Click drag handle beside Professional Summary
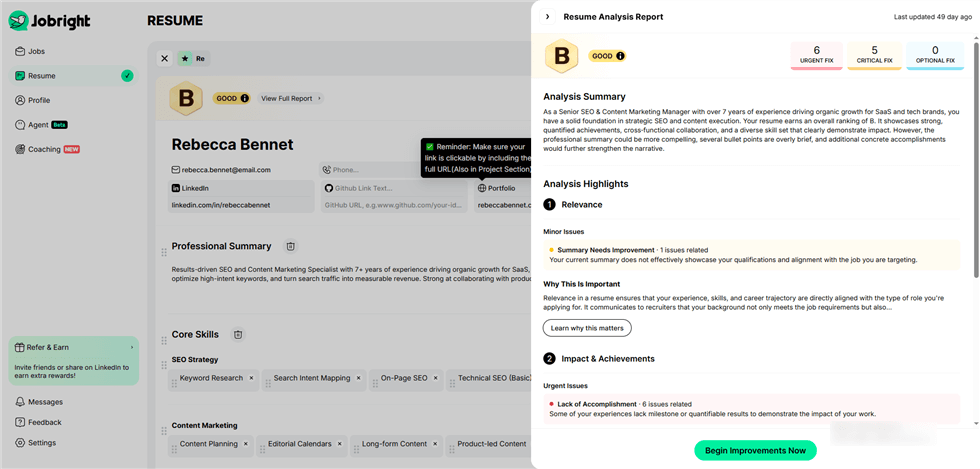 click(164, 251)
